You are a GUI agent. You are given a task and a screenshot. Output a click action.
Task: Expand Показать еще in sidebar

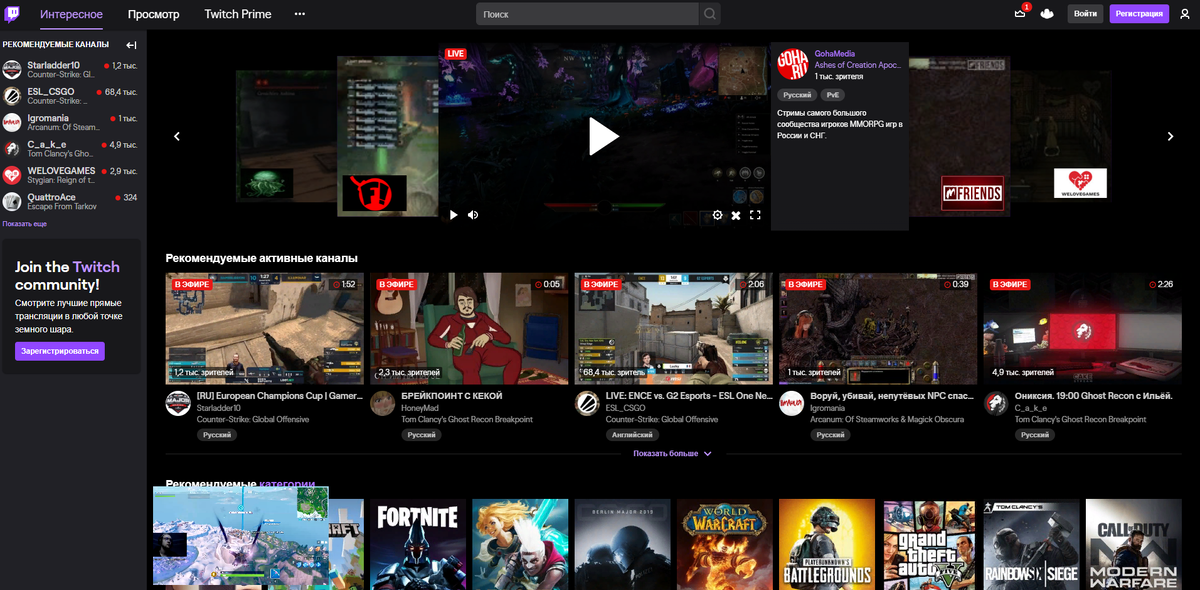click(25, 224)
